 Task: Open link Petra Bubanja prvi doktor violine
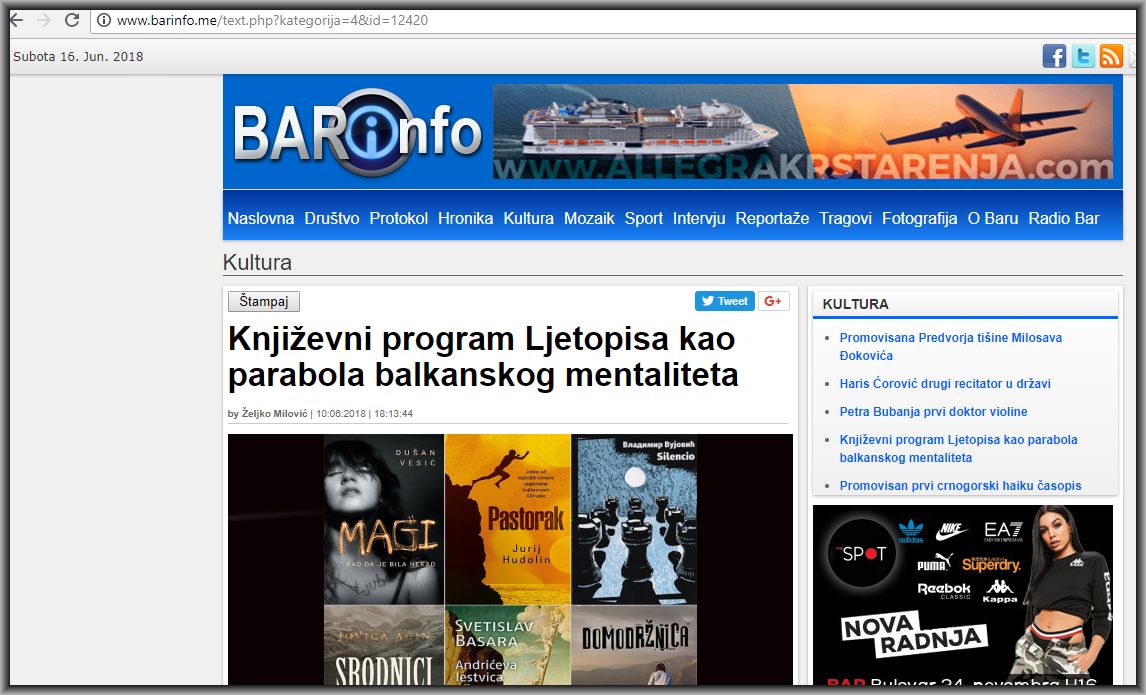pos(933,411)
